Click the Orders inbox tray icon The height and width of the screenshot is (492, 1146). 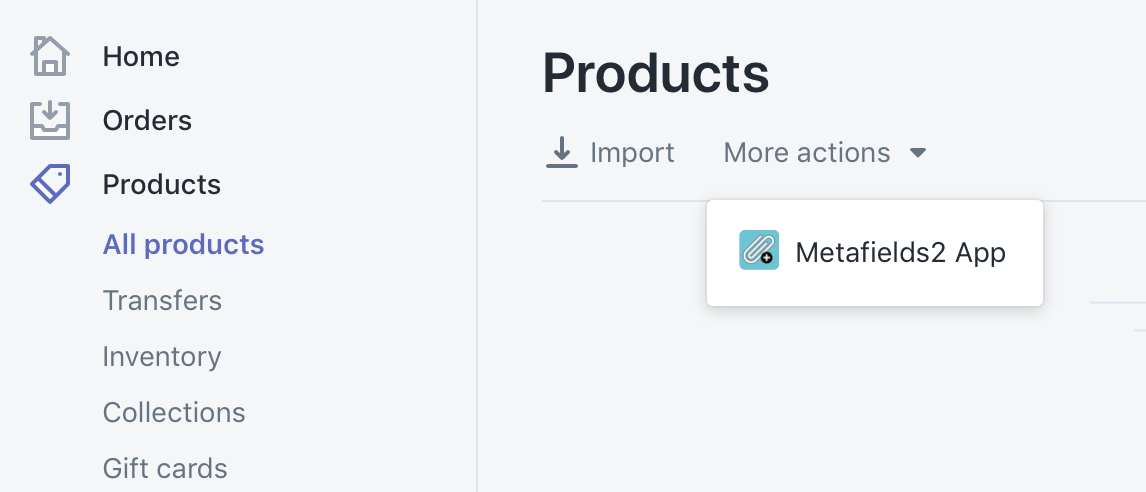[49, 121]
